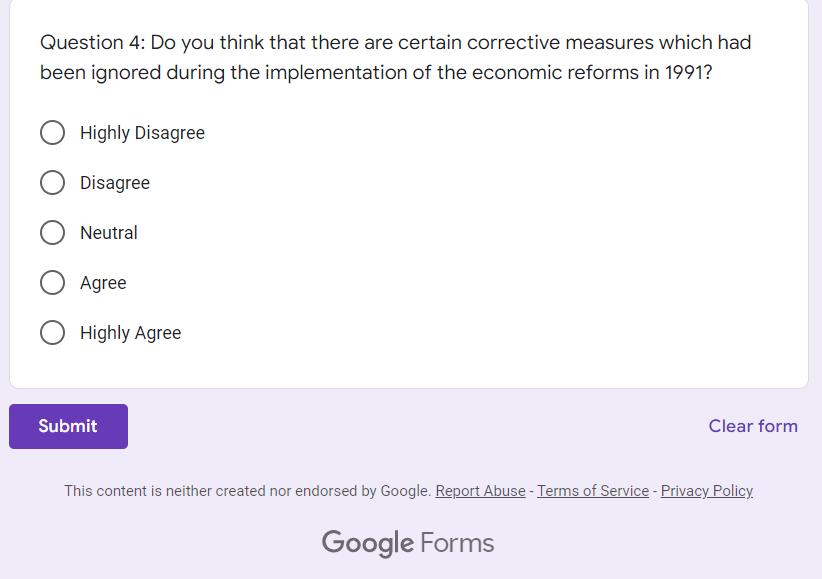Click the 'Forms' word in footer logo

[457, 543]
